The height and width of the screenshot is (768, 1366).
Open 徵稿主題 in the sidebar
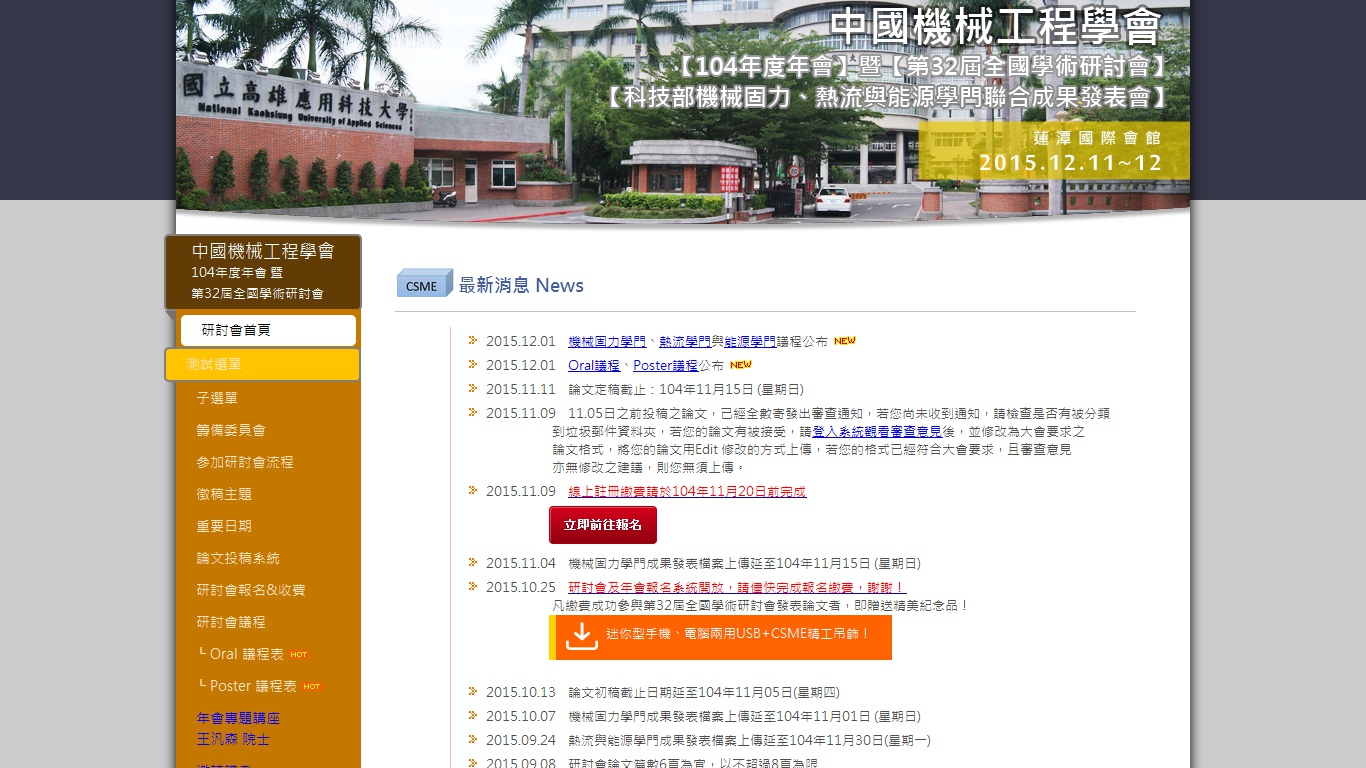(x=224, y=494)
